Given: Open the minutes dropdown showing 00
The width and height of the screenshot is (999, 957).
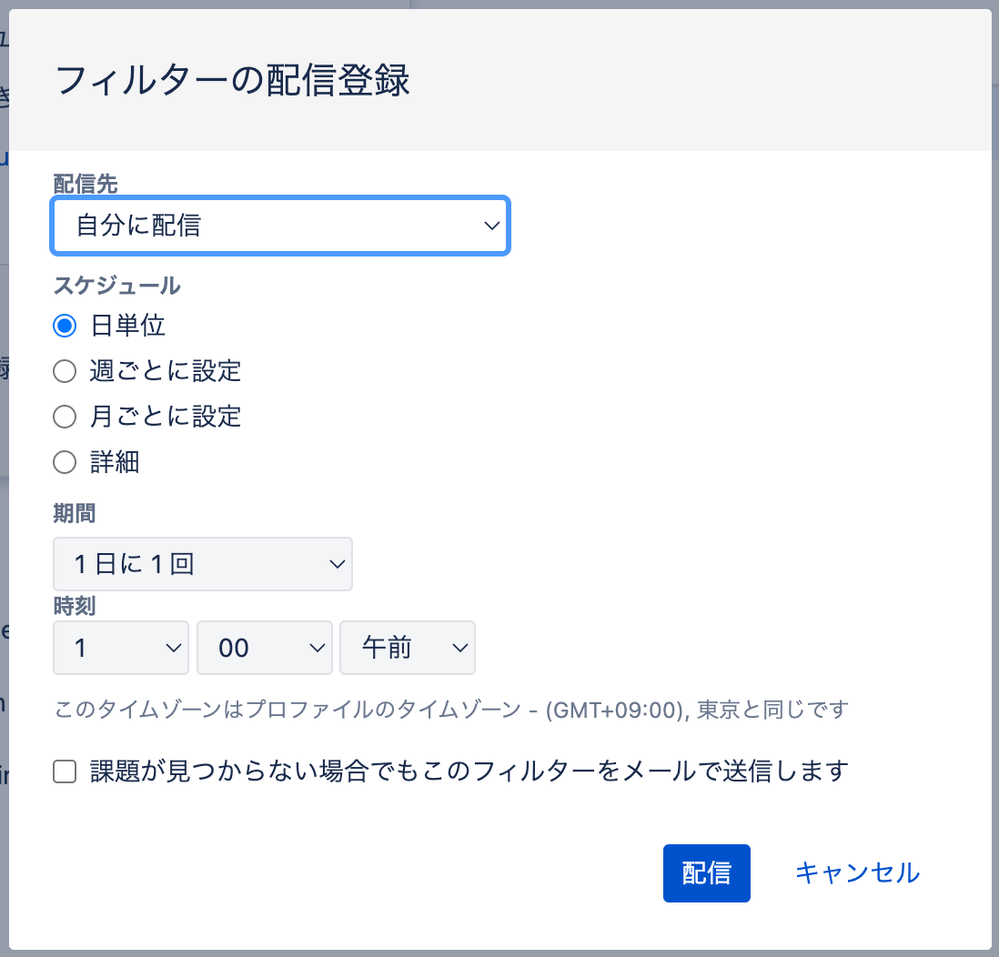Looking at the screenshot, I should 264,648.
